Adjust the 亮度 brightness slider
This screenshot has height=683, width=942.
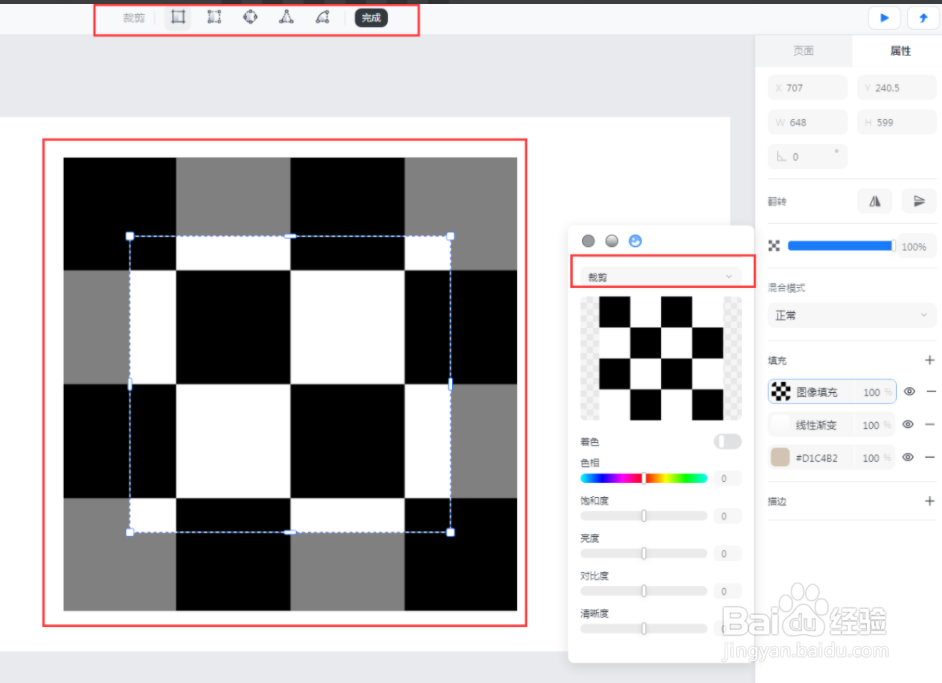tap(643, 553)
